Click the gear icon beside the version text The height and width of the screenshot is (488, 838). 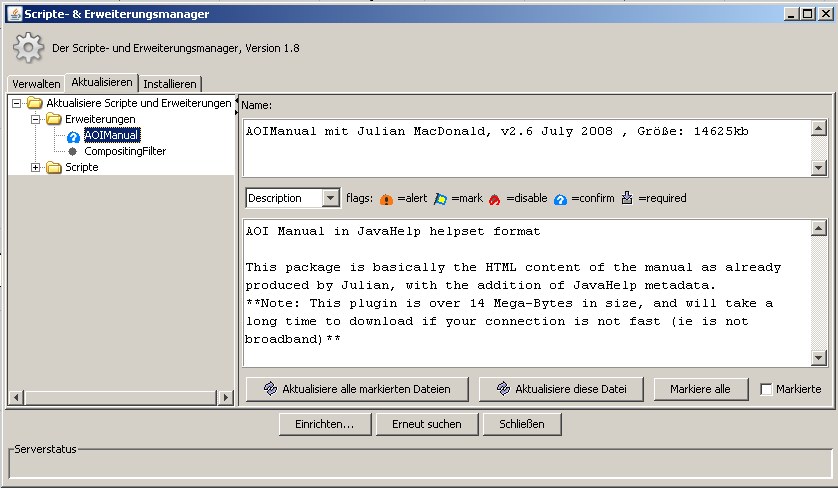(28, 48)
